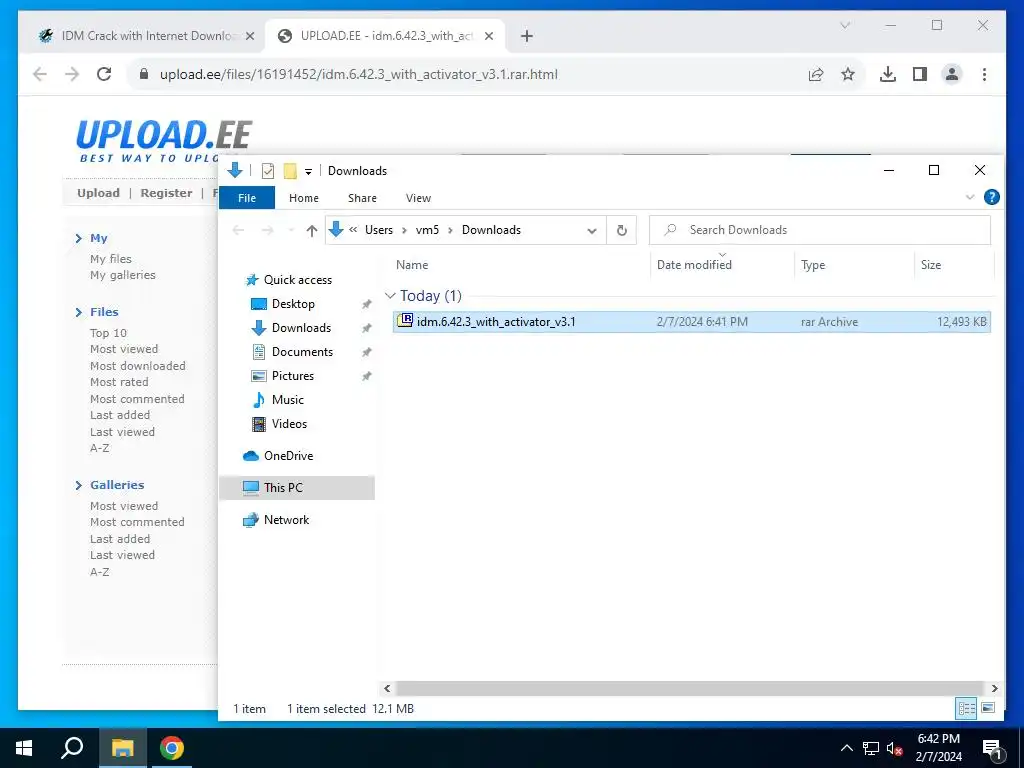
Task: Open Chrome three-dot menu
Action: (984, 74)
